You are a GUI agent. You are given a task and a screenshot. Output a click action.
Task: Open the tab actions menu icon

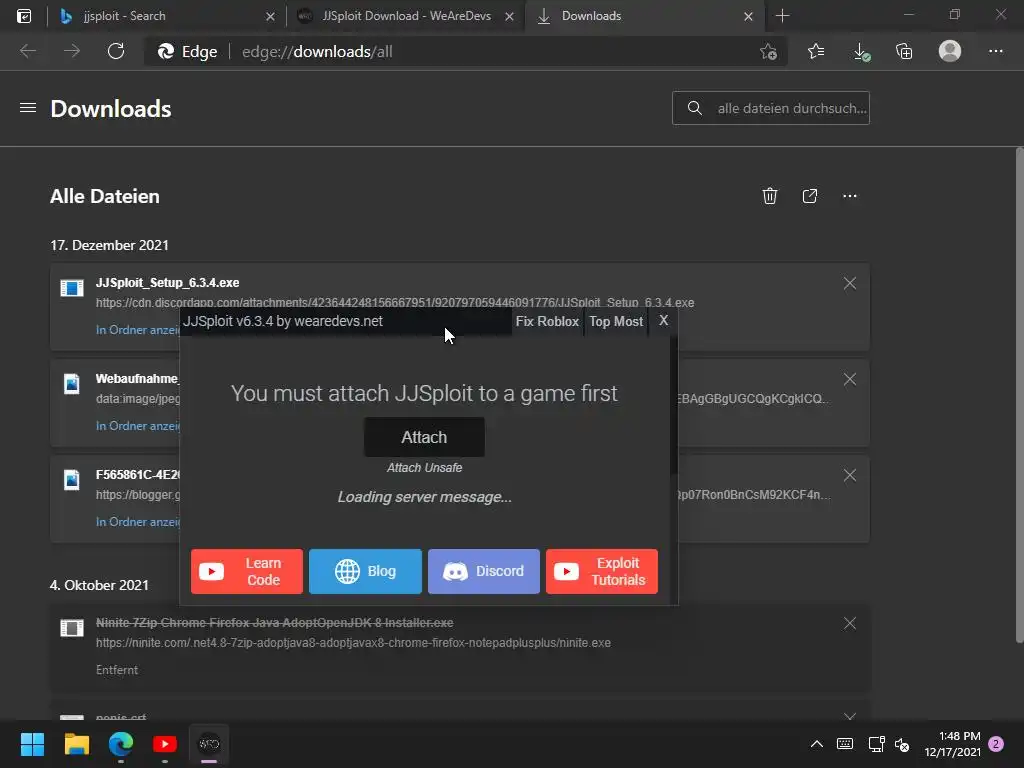pos(24,16)
